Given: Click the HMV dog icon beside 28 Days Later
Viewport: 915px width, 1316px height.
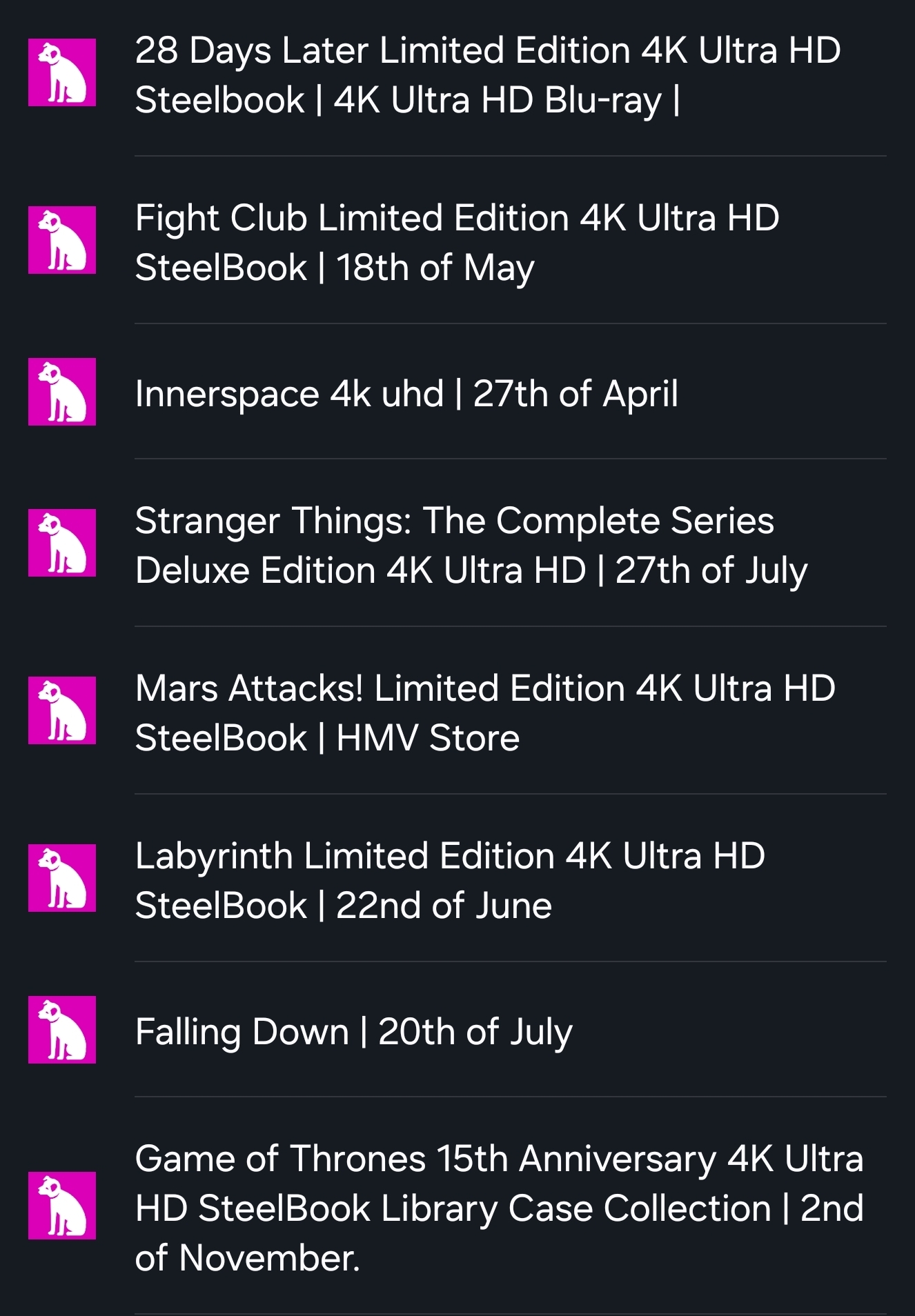Looking at the screenshot, I should pyautogui.click(x=62, y=72).
